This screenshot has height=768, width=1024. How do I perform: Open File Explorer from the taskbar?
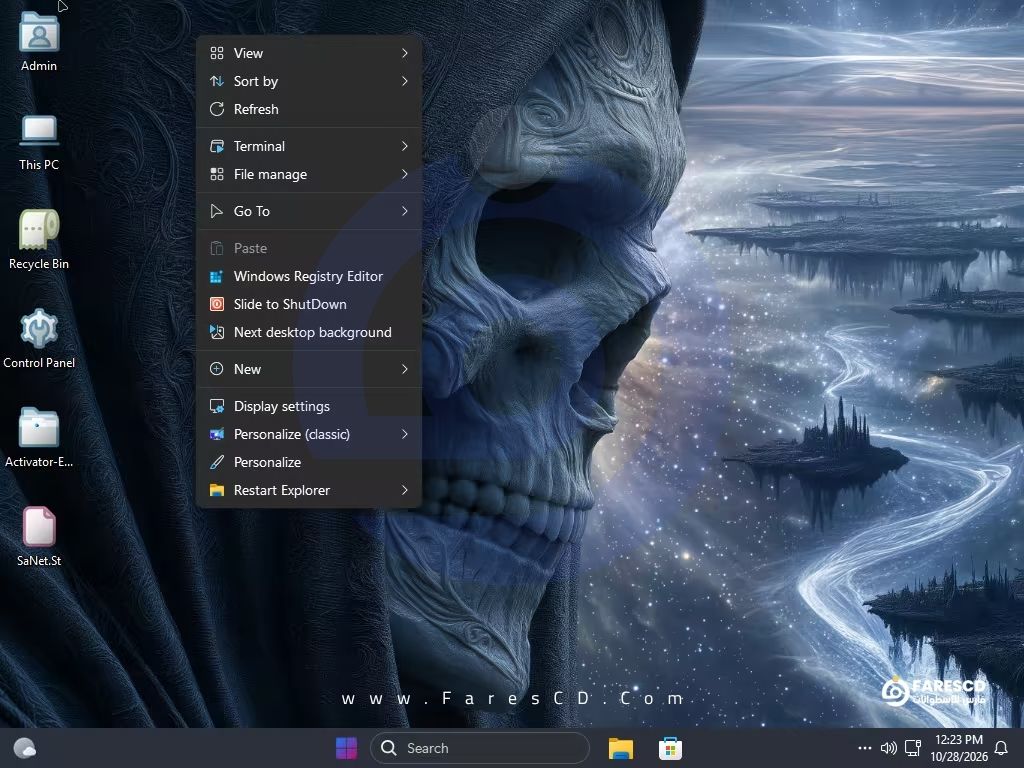[620, 748]
